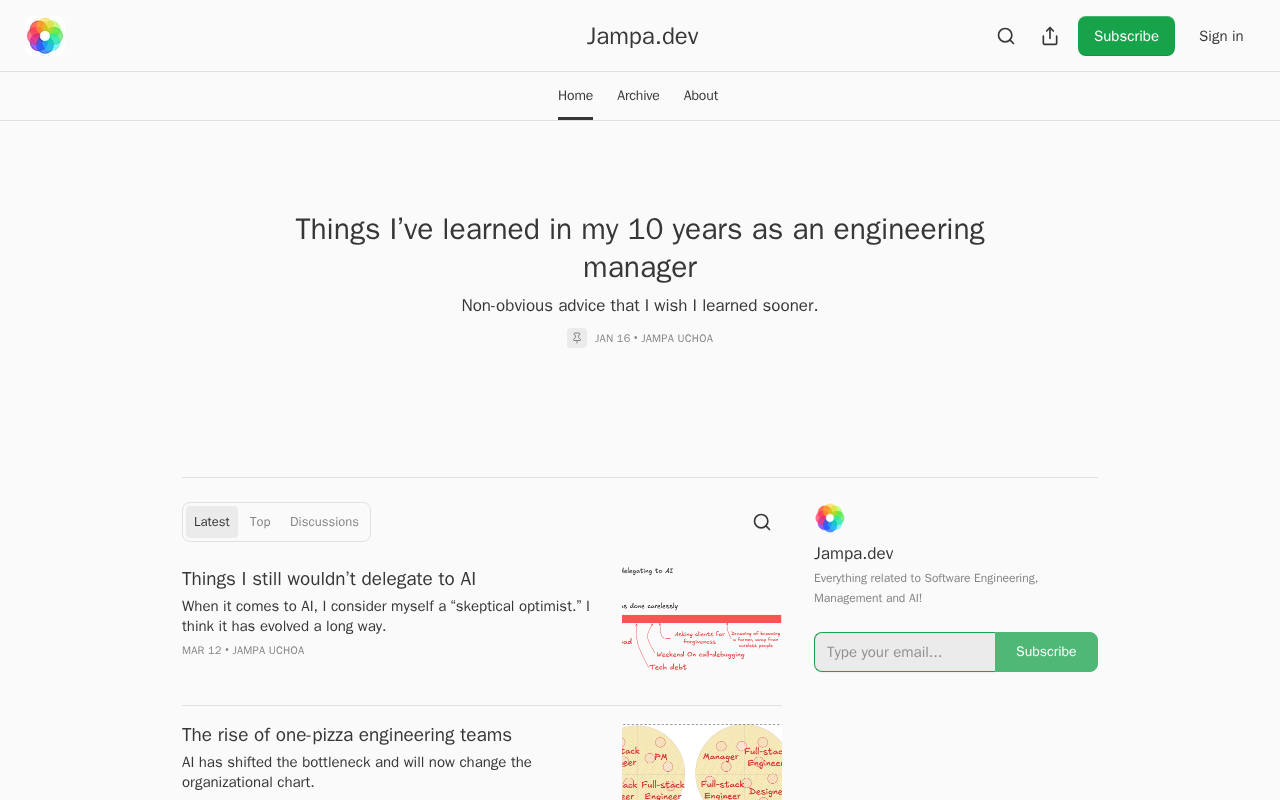The image size is (1280, 800).
Task: Open the post Things I still wouldn't delegate to AI
Action: pyautogui.click(x=329, y=579)
